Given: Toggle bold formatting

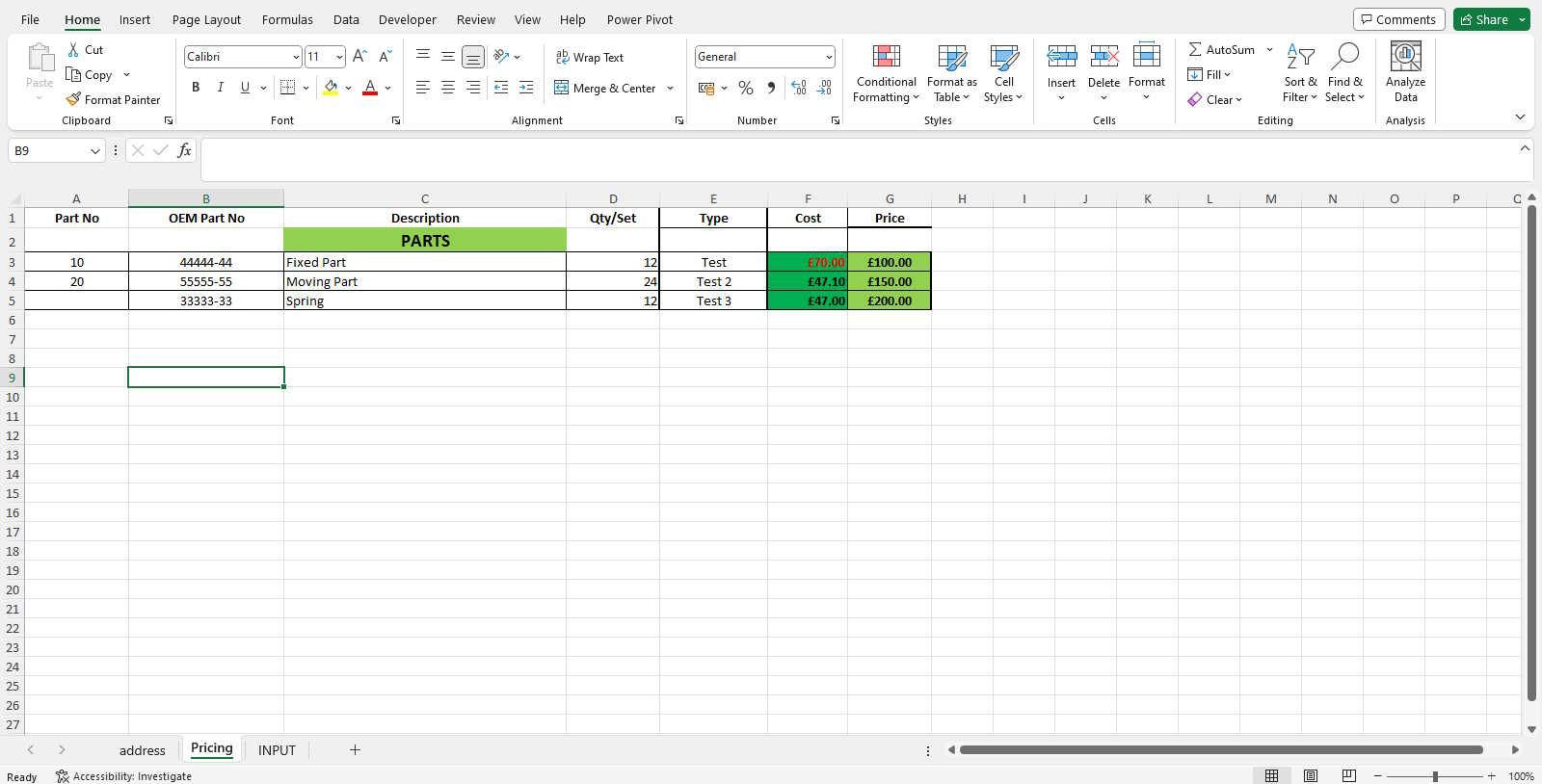Looking at the screenshot, I should 196,88.
